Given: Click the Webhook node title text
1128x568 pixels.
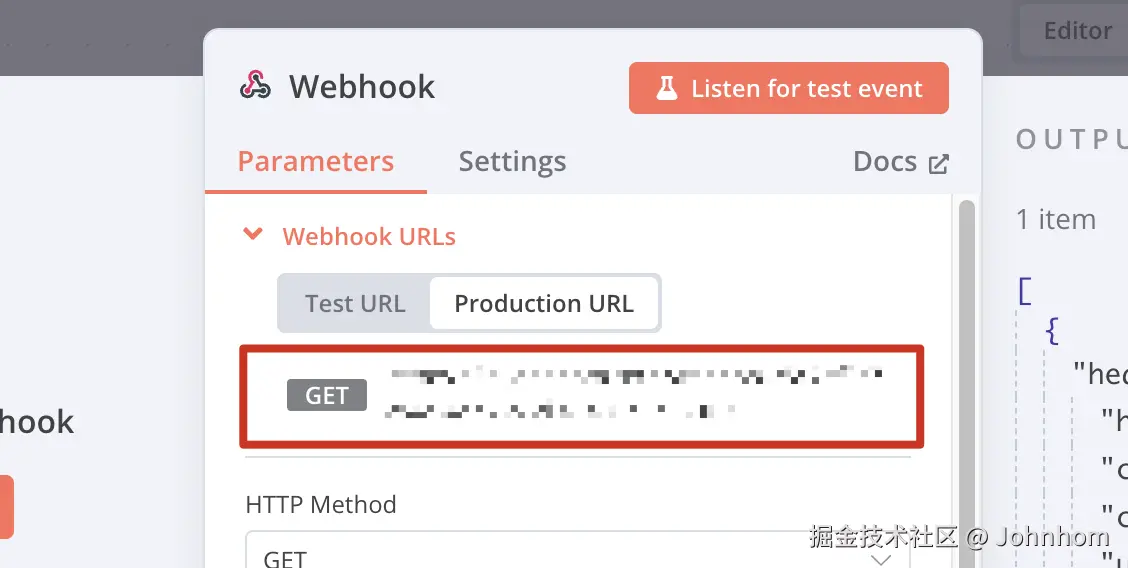Looking at the screenshot, I should (362, 87).
